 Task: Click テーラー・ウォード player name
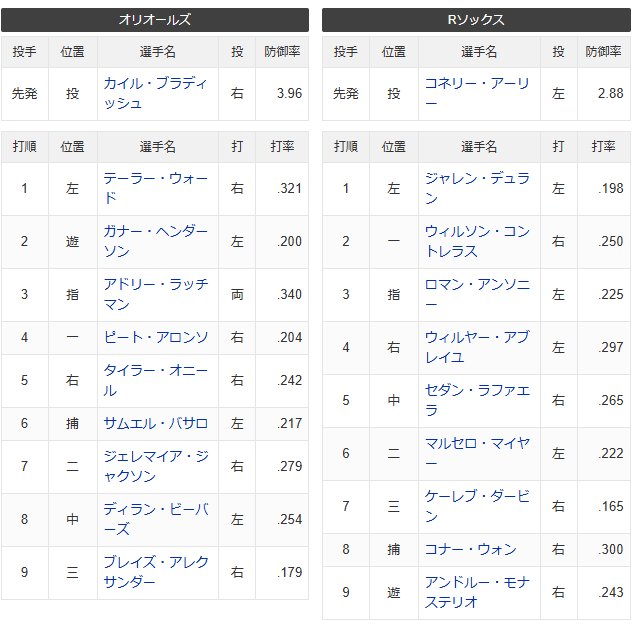click(x=156, y=188)
